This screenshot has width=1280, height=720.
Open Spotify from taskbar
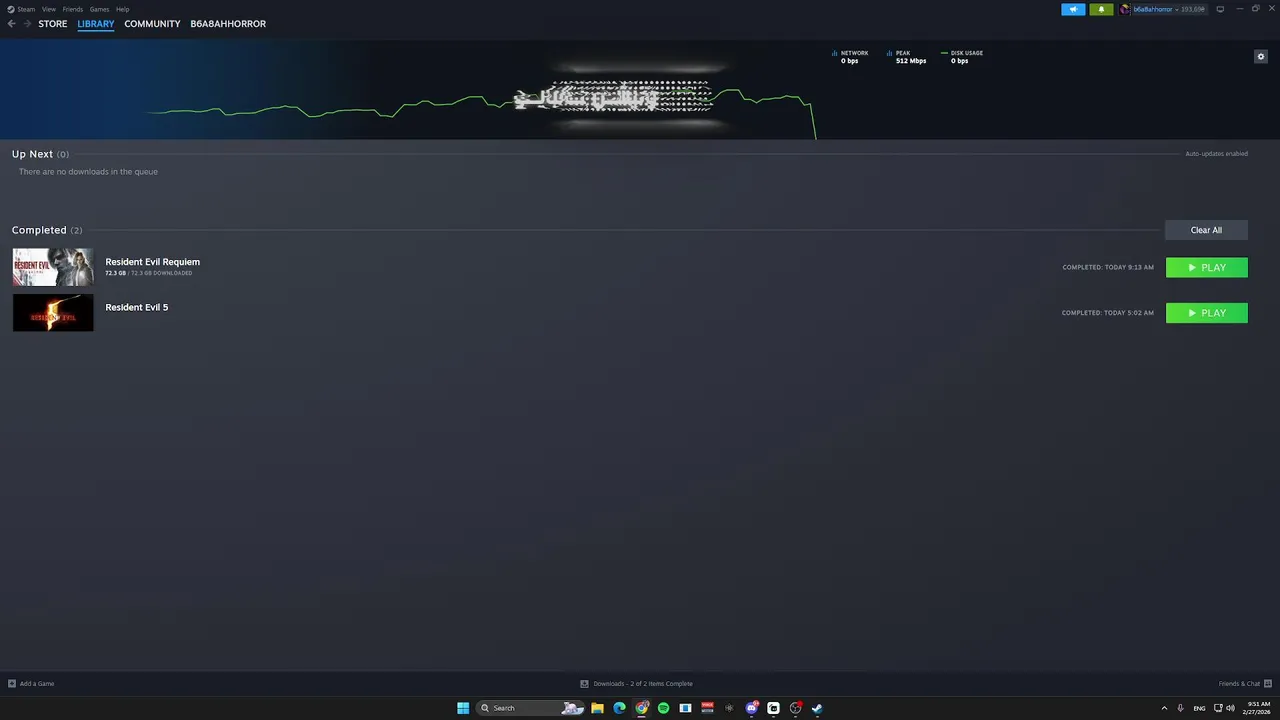663,708
